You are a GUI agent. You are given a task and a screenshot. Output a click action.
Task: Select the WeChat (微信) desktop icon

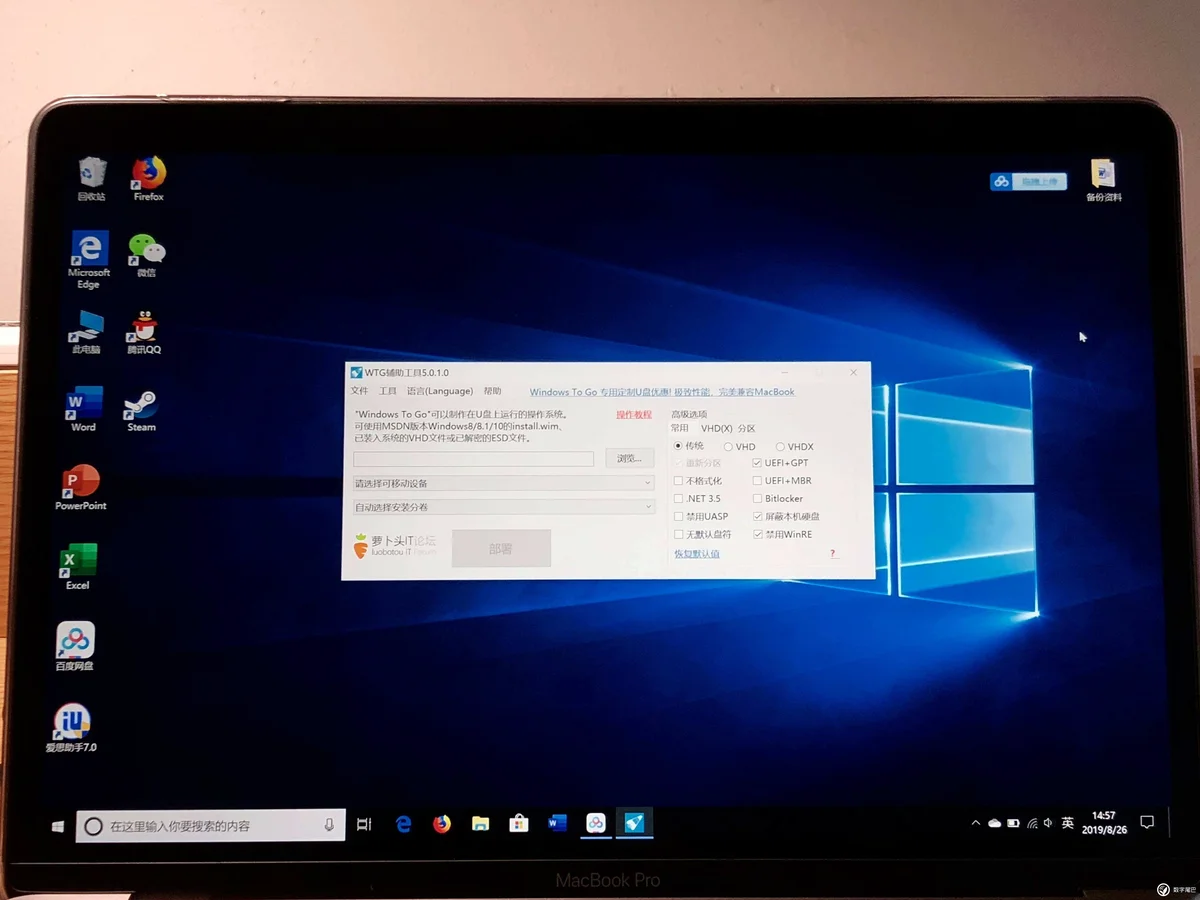[147, 256]
